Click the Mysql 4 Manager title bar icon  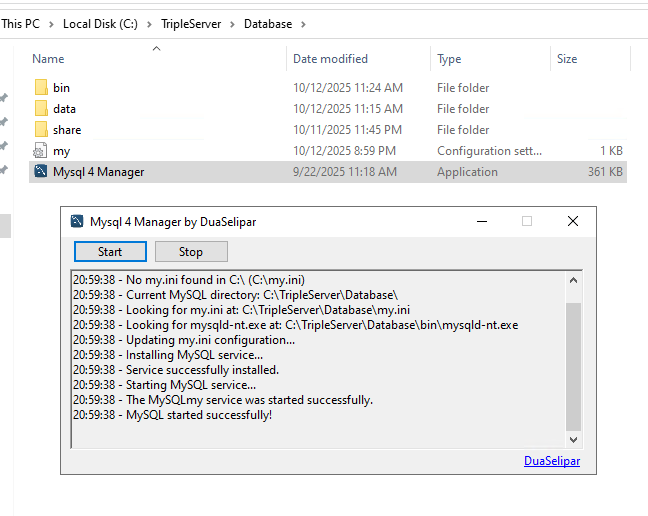77,221
